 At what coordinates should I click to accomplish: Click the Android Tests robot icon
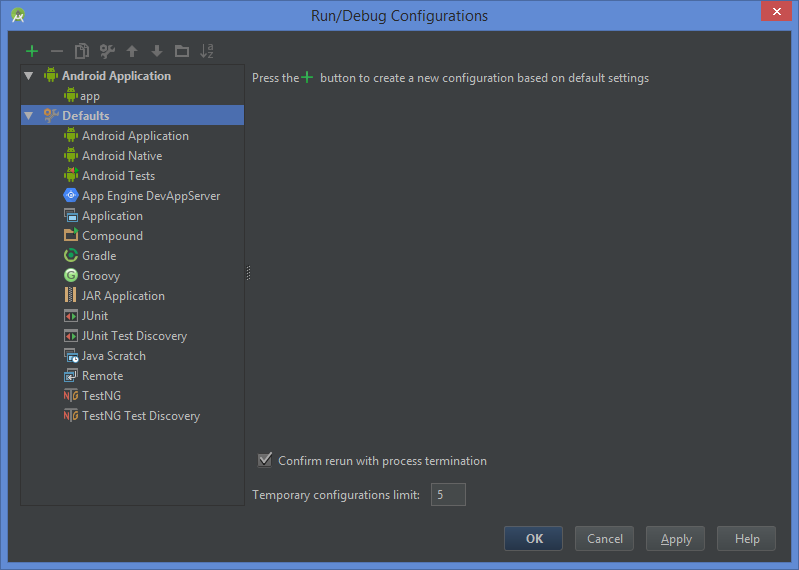71,175
